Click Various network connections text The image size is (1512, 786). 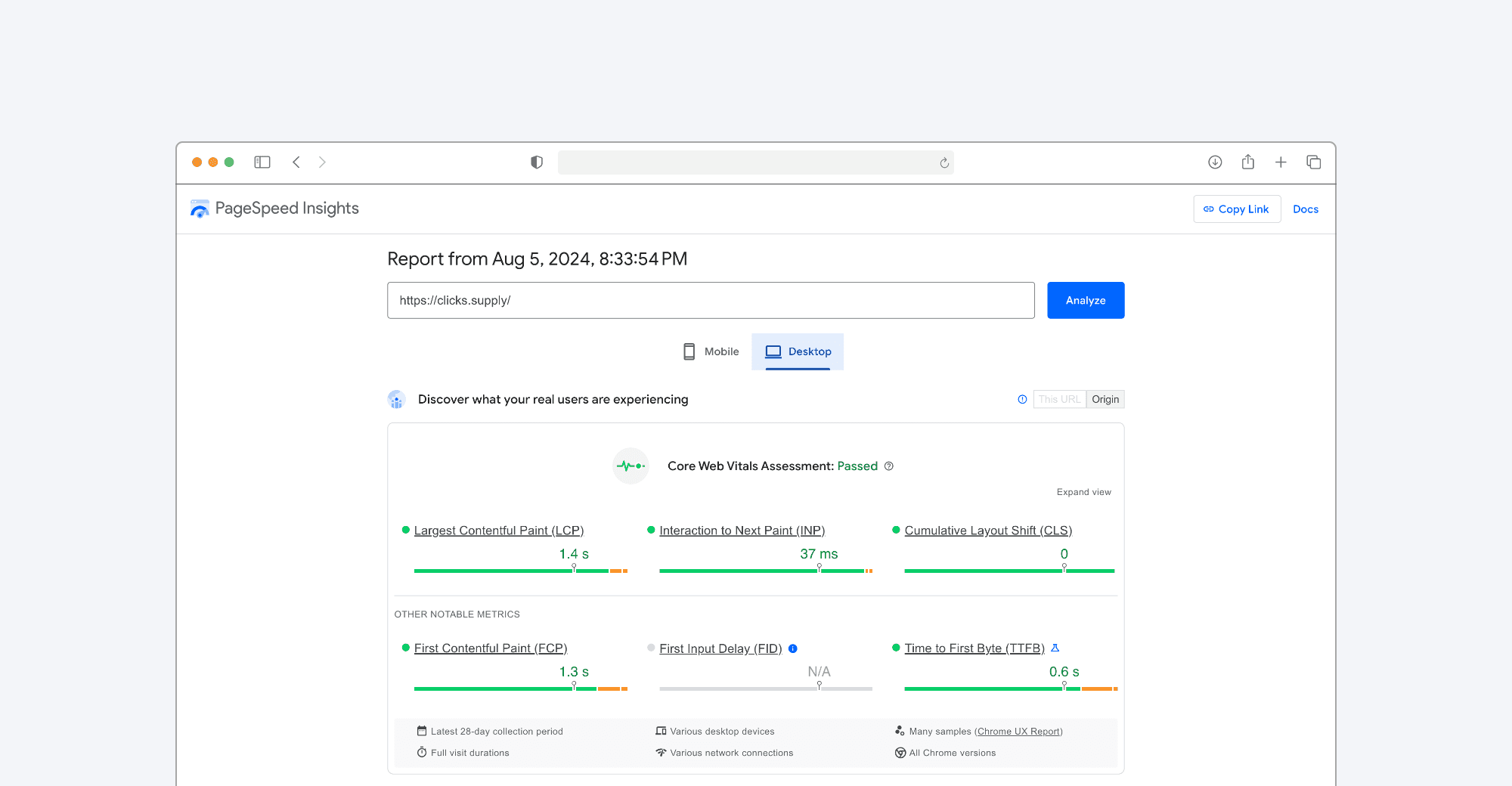point(732,753)
